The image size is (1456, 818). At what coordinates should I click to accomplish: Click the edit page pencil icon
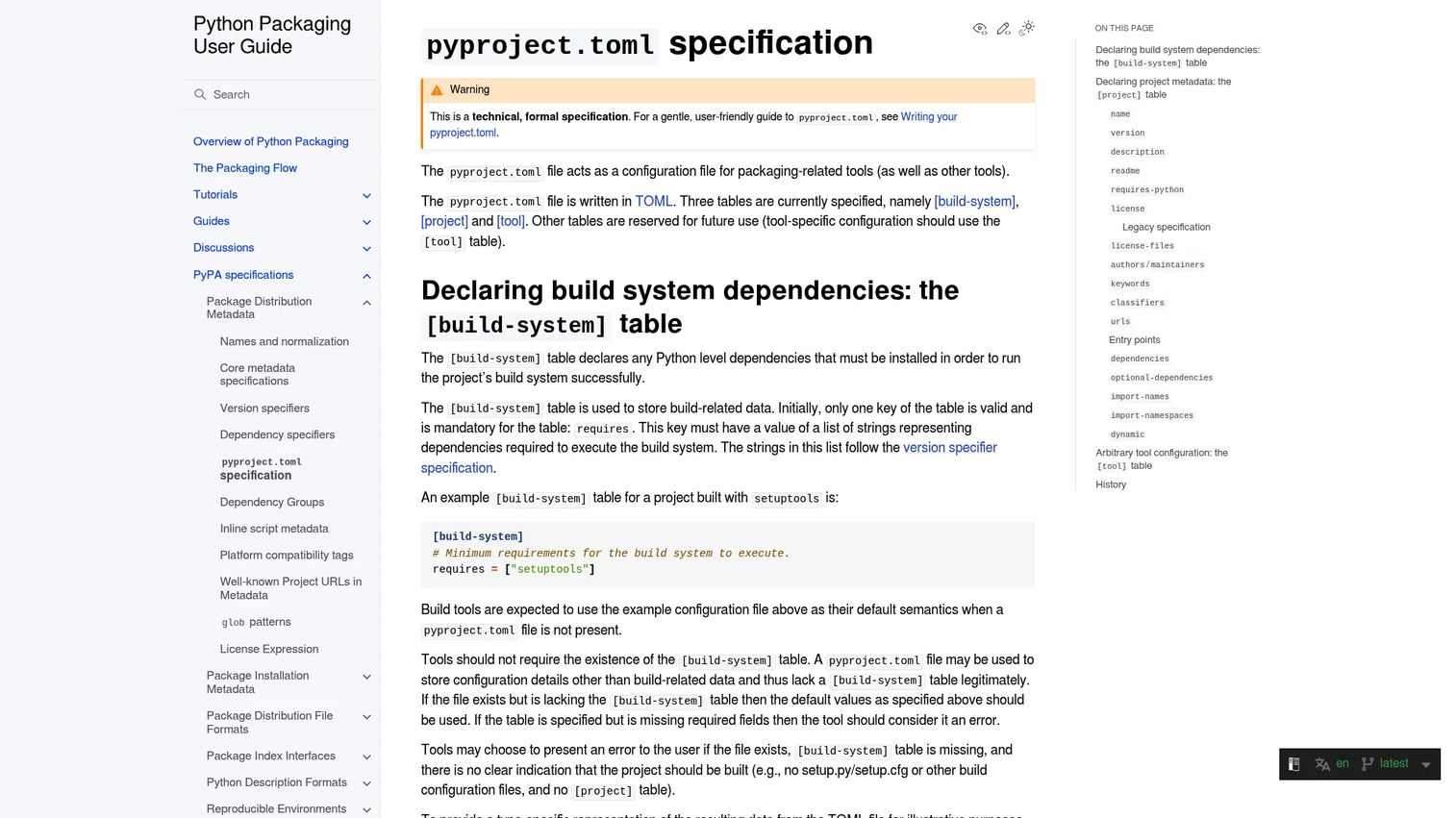pyautogui.click(x=1003, y=29)
